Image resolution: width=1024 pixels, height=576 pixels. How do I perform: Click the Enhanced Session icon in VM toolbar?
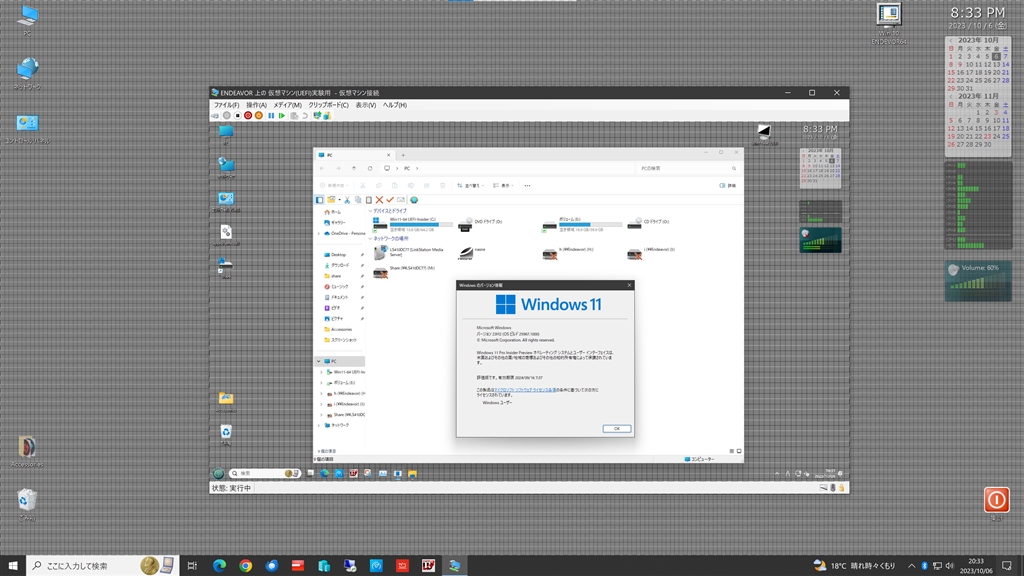pos(317,116)
